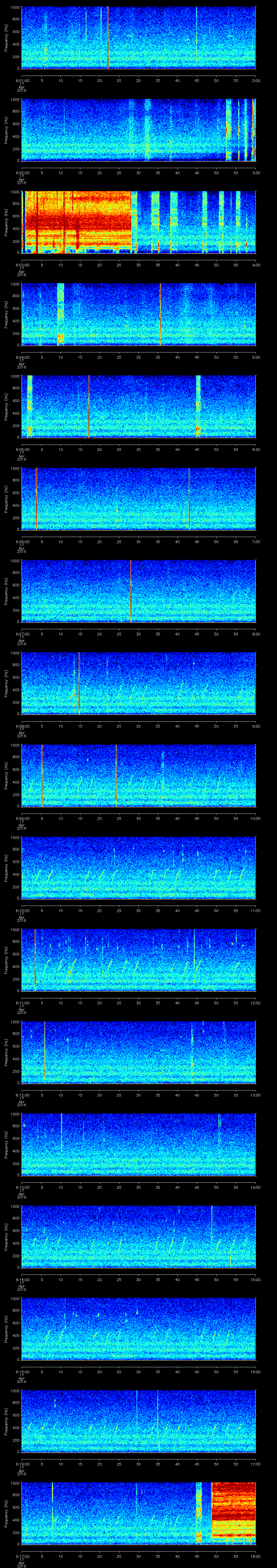Image resolution: width=277 pixels, height=1568 pixels.
Task: Click the 6:17:00 start time label
Action: [x=22, y=1556]
